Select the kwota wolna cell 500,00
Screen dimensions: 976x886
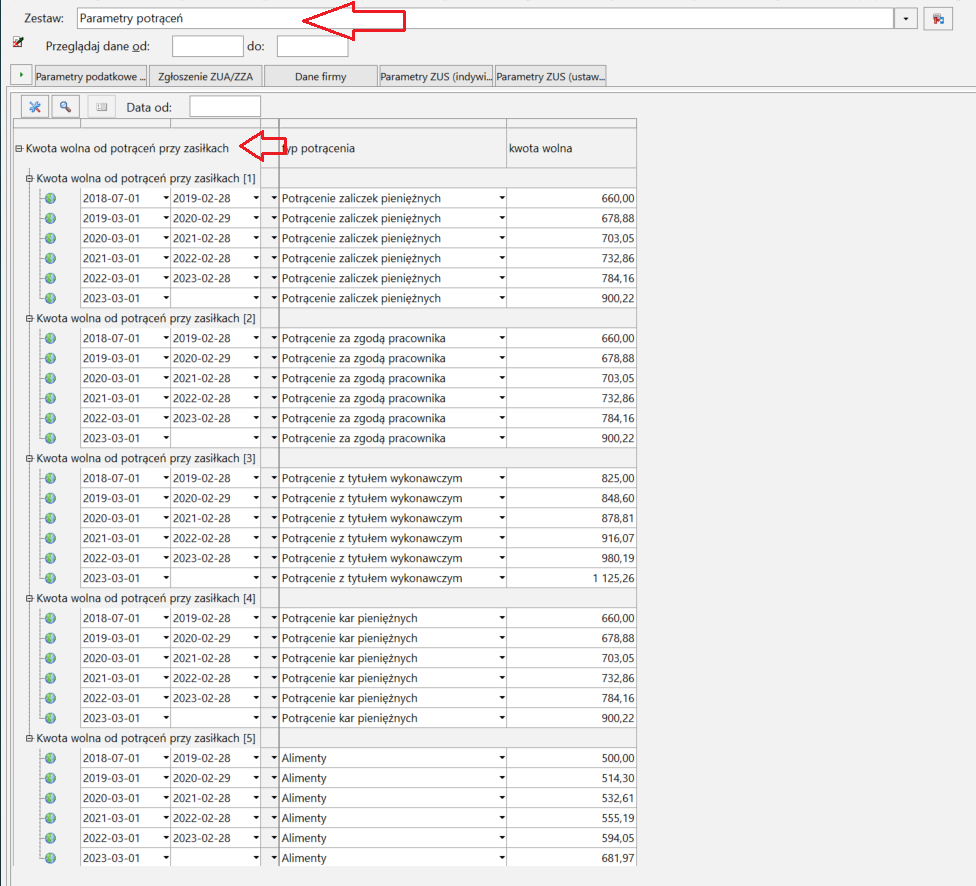coord(571,758)
